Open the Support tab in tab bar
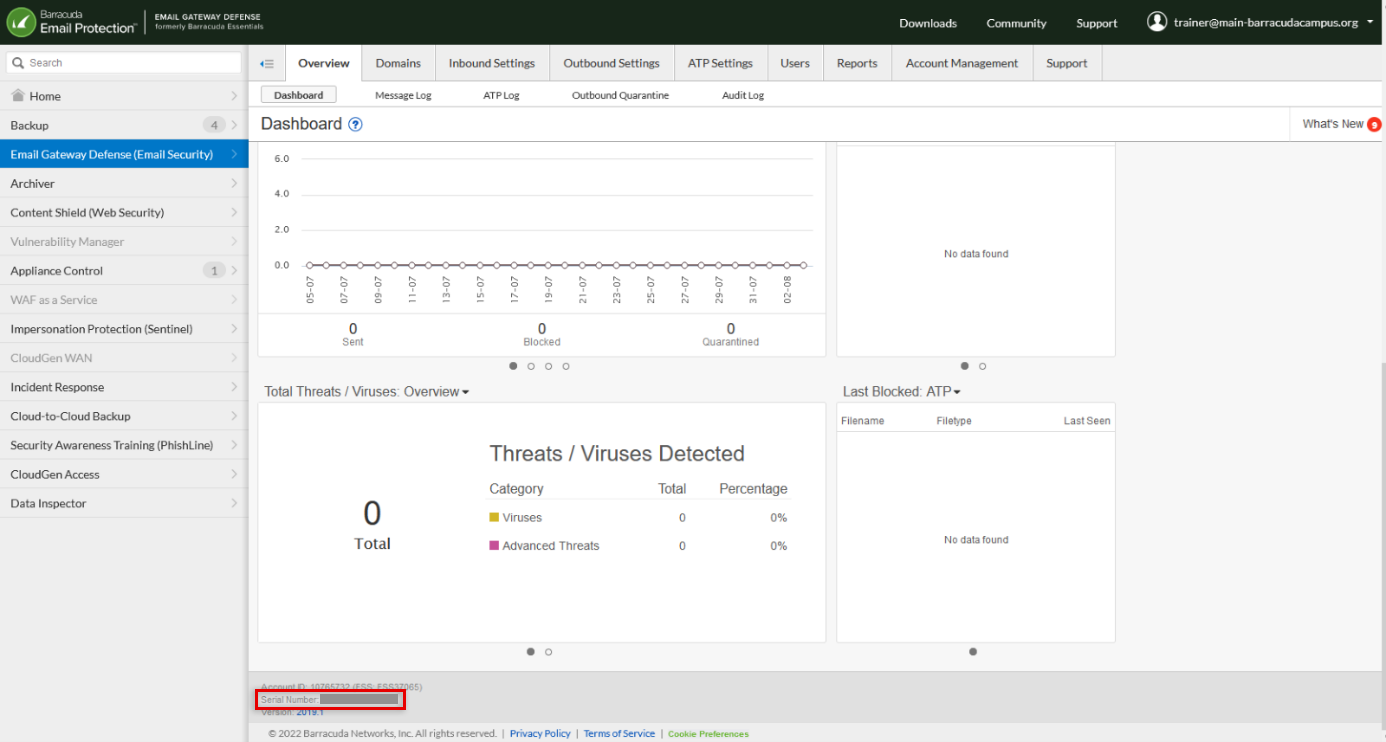1386x742 pixels. point(1067,63)
